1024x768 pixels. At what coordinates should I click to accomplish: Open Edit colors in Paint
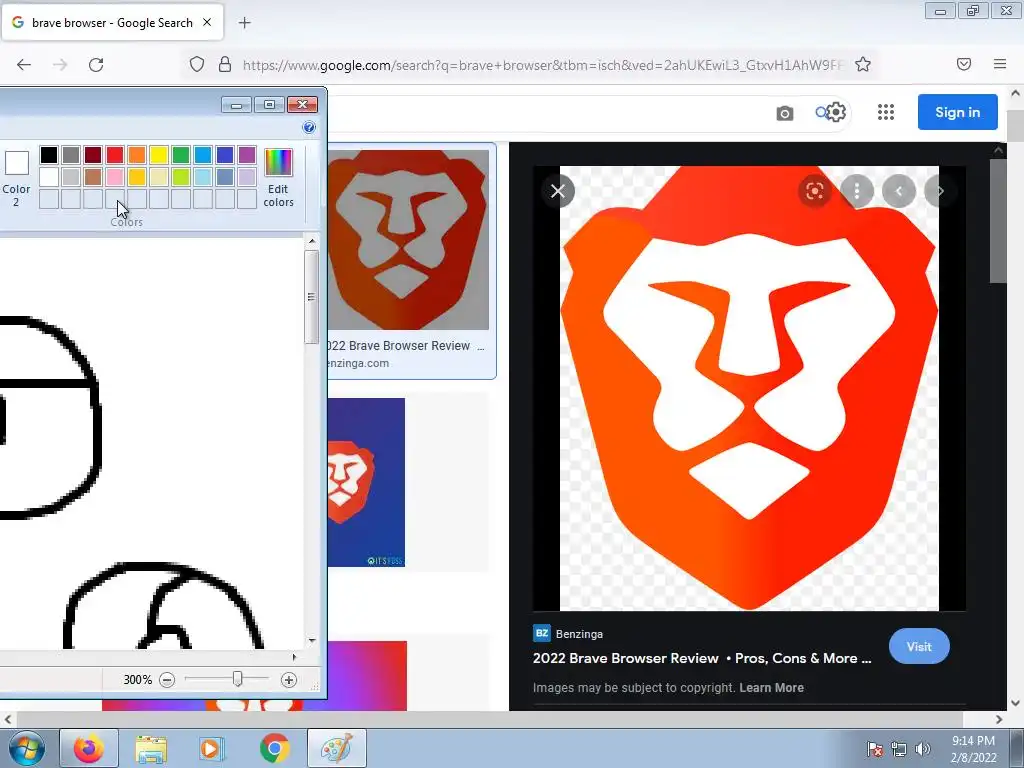(278, 178)
